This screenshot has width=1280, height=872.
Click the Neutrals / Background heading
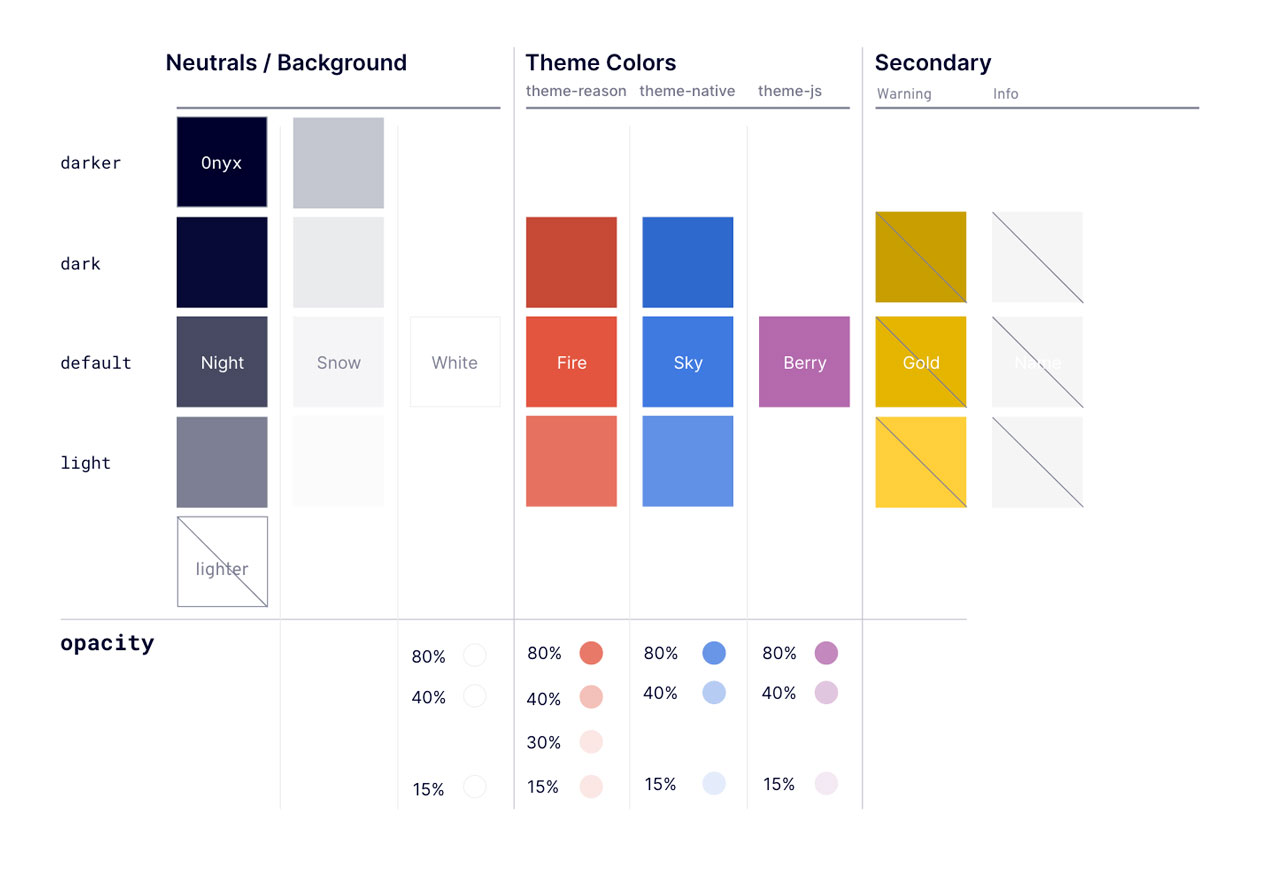click(x=286, y=63)
